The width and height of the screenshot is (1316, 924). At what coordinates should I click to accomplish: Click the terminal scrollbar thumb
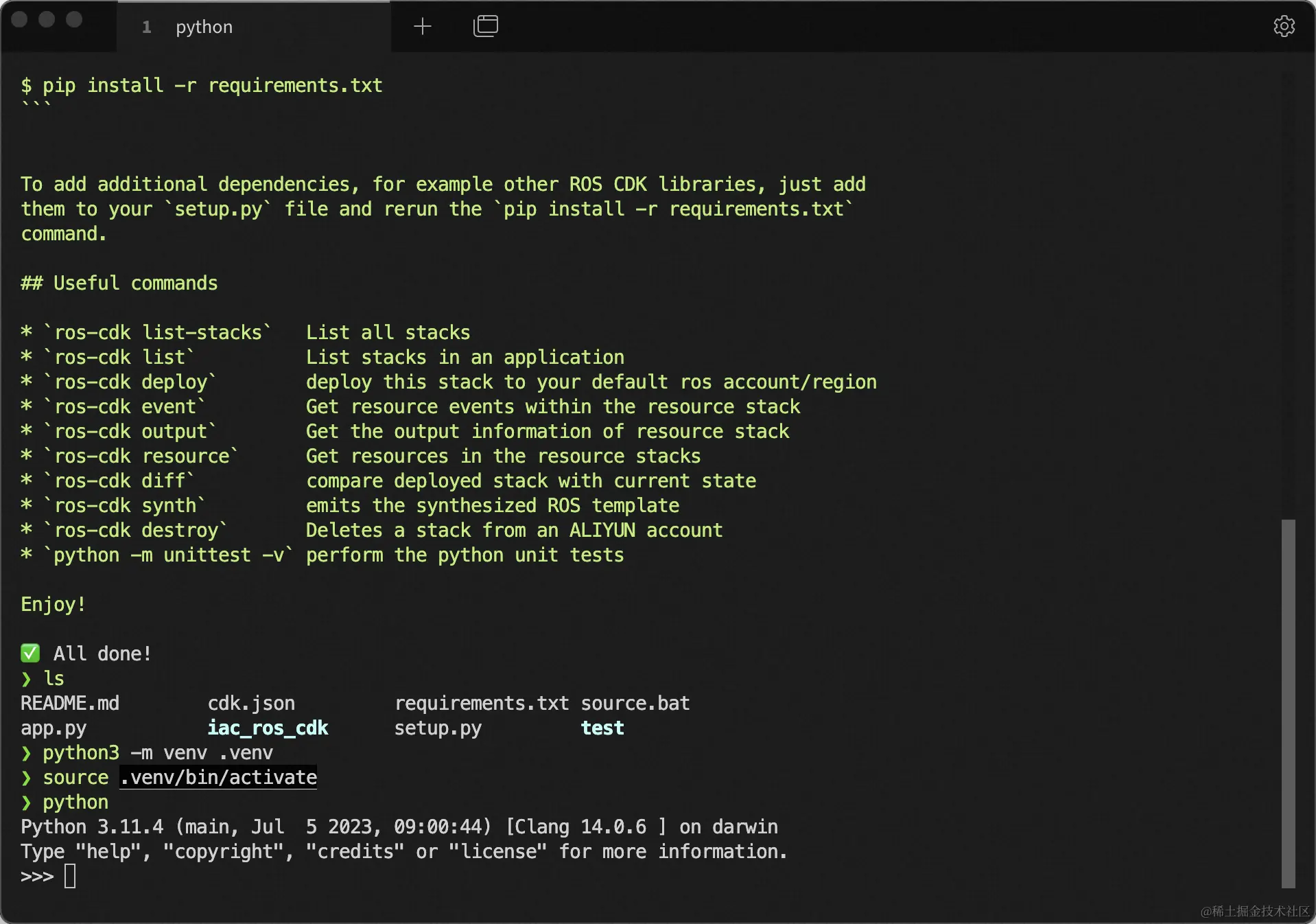[1288, 704]
